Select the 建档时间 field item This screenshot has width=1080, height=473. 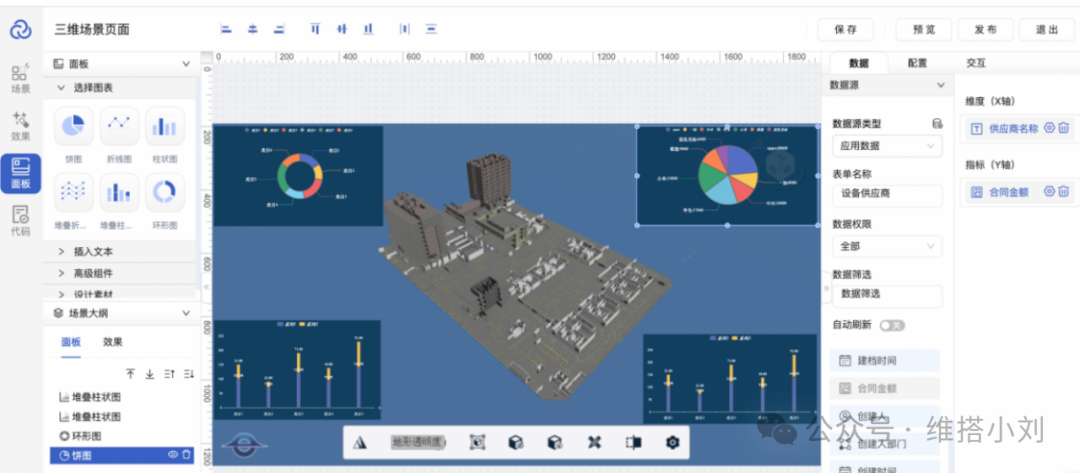(x=884, y=361)
